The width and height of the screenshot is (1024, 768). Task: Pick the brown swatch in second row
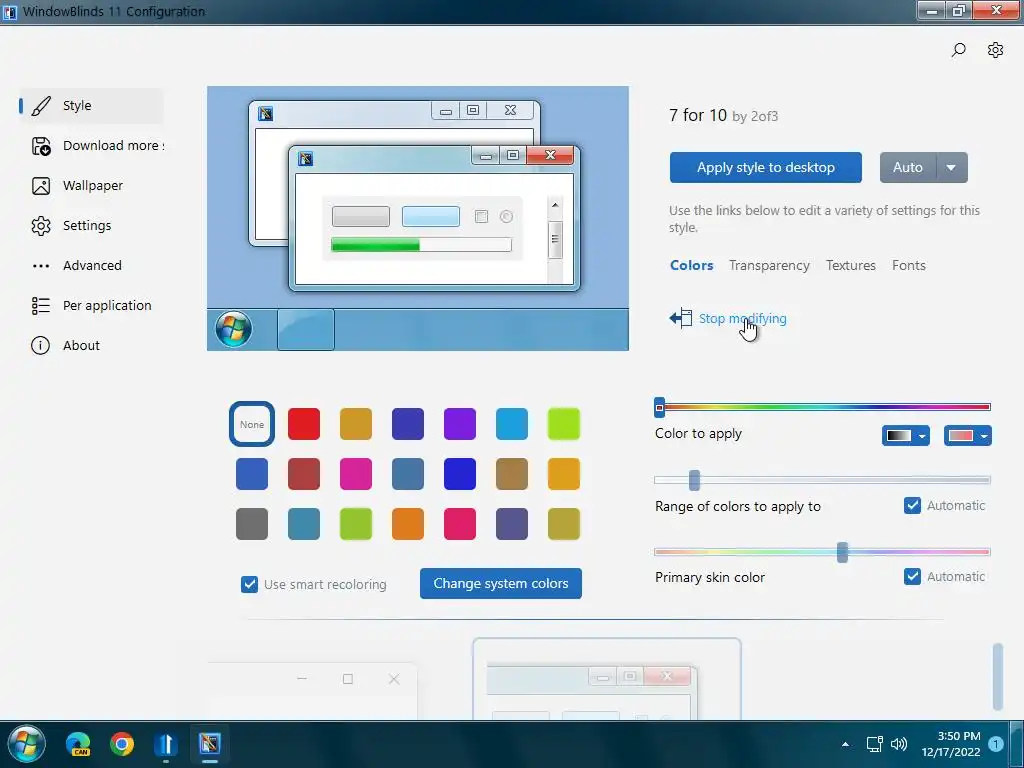pos(511,474)
